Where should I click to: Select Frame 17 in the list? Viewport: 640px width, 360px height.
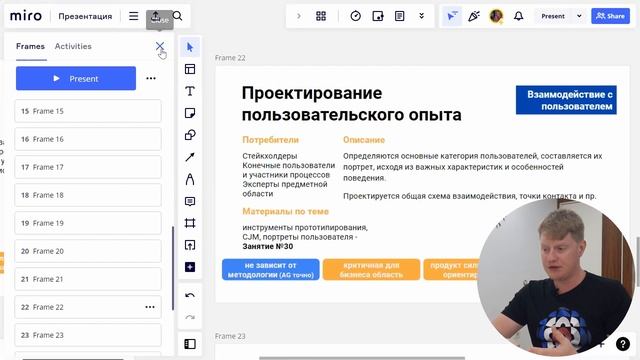coord(88,167)
